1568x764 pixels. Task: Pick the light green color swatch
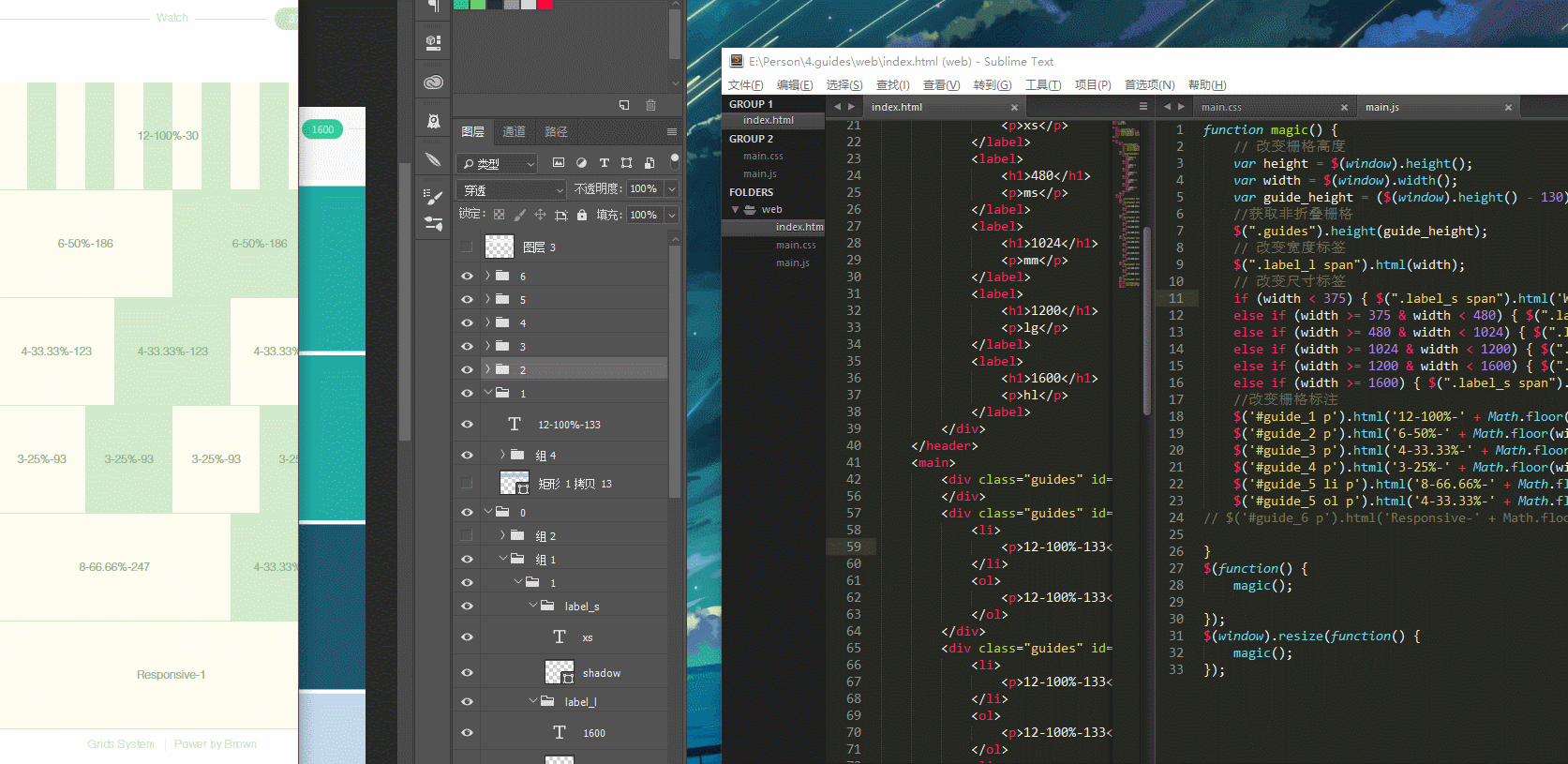click(x=476, y=5)
